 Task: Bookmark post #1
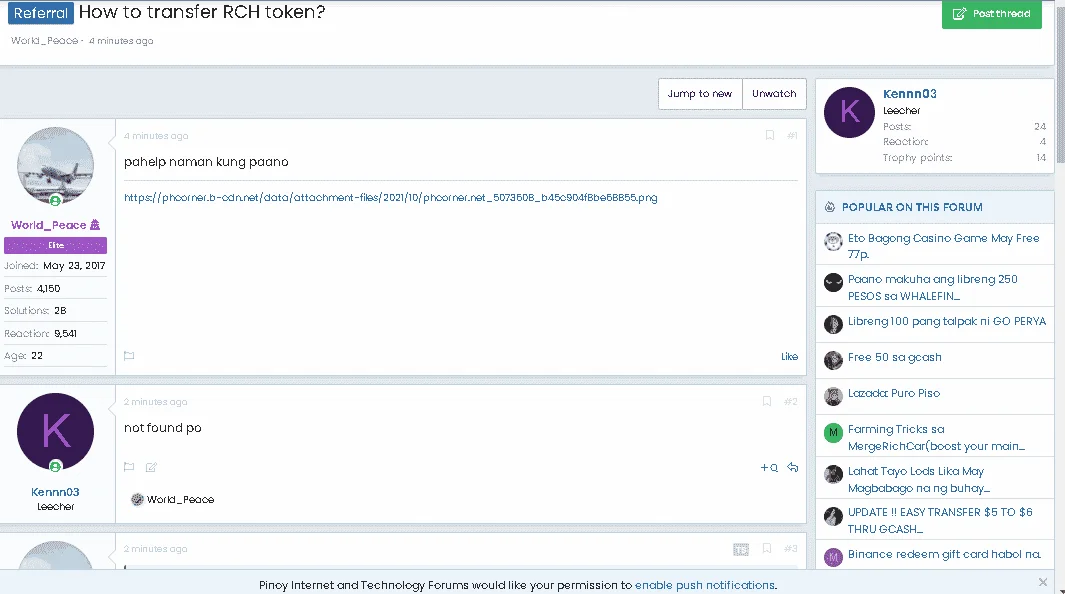click(770, 135)
